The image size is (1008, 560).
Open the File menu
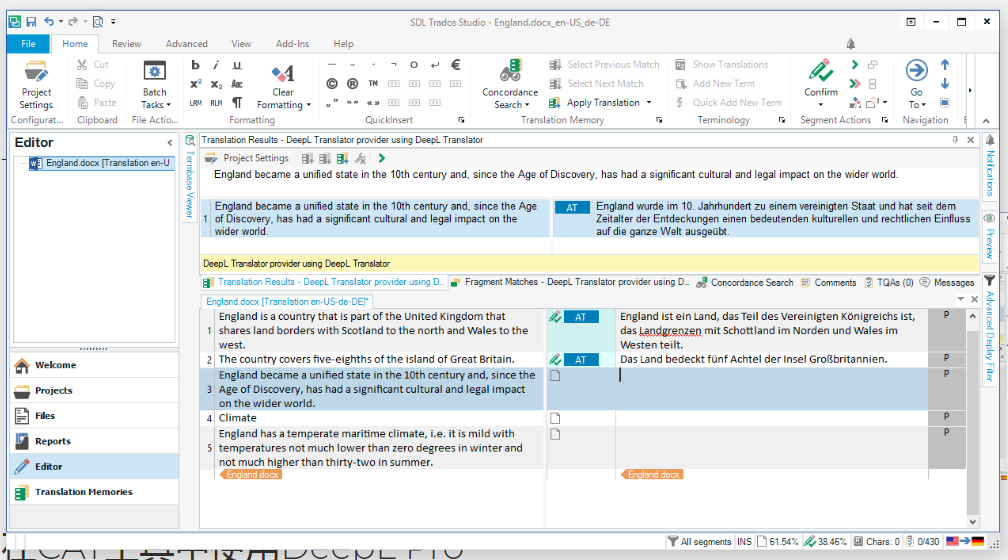click(28, 44)
